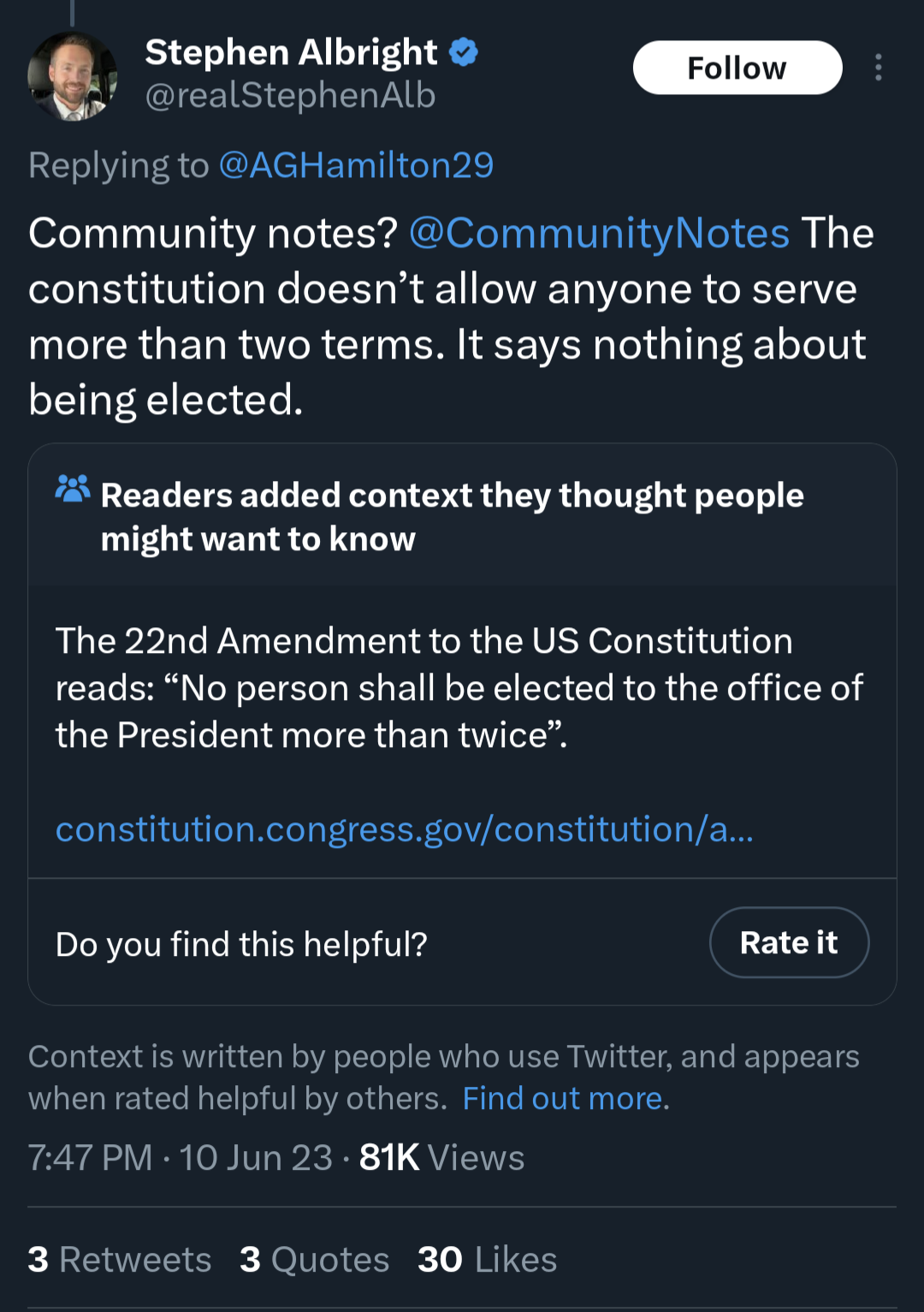The width and height of the screenshot is (924, 1312).
Task: Follow Stephen Albright
Action: (737, 68)
